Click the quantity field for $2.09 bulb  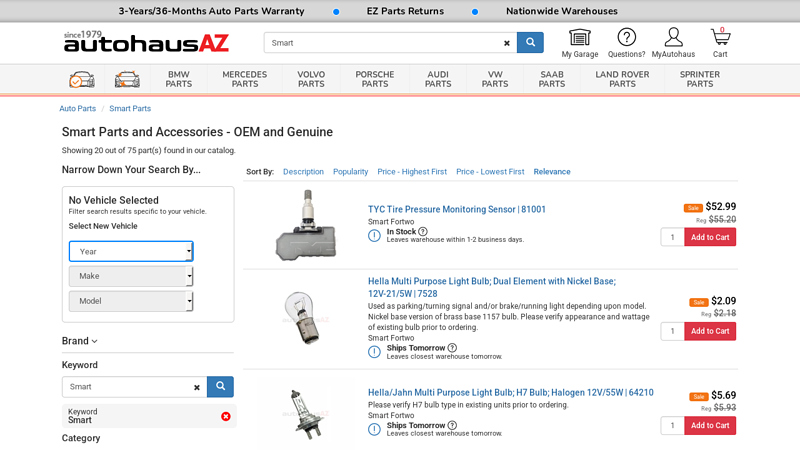coord(672,331)
